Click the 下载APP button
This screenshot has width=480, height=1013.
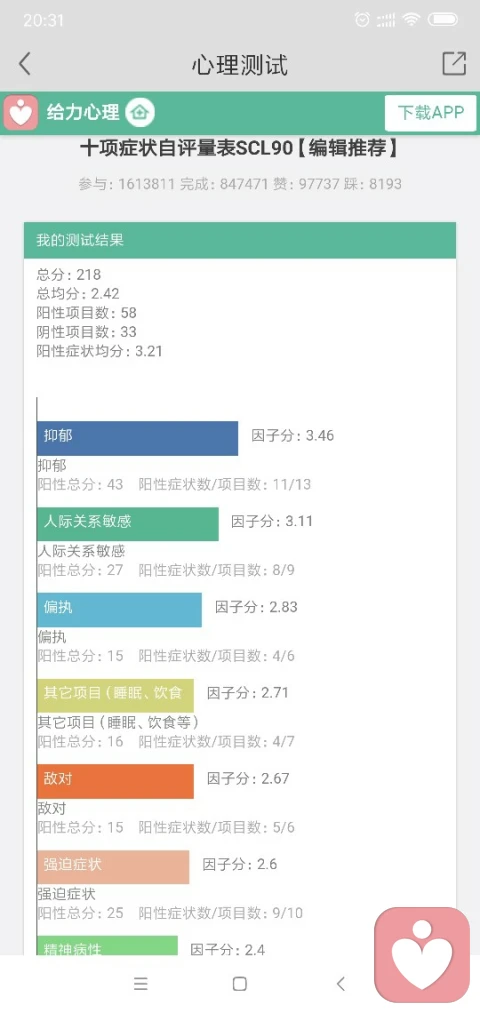(x=430, y=113)
